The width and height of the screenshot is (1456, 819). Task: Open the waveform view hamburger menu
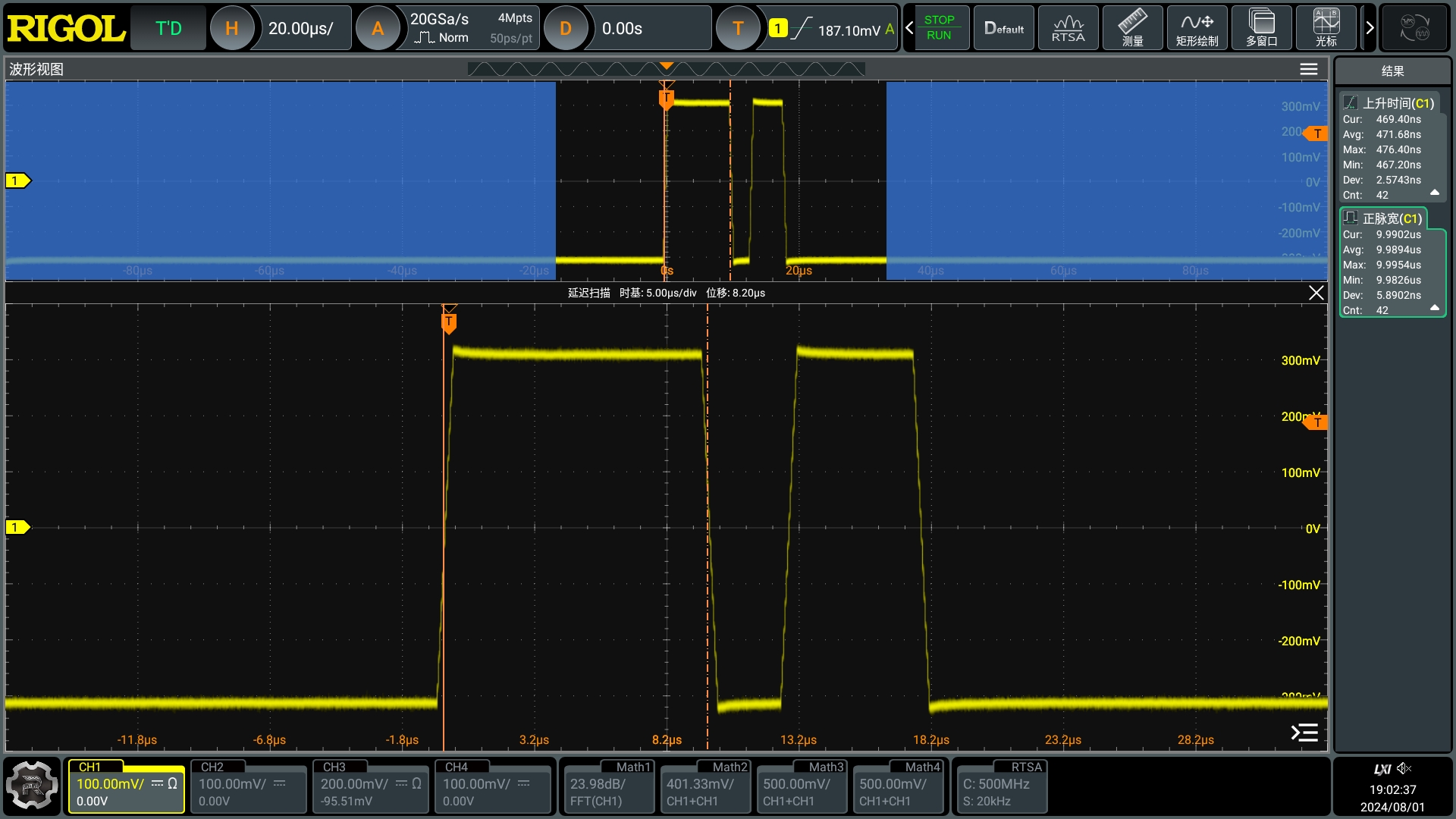pos(1309,69)
